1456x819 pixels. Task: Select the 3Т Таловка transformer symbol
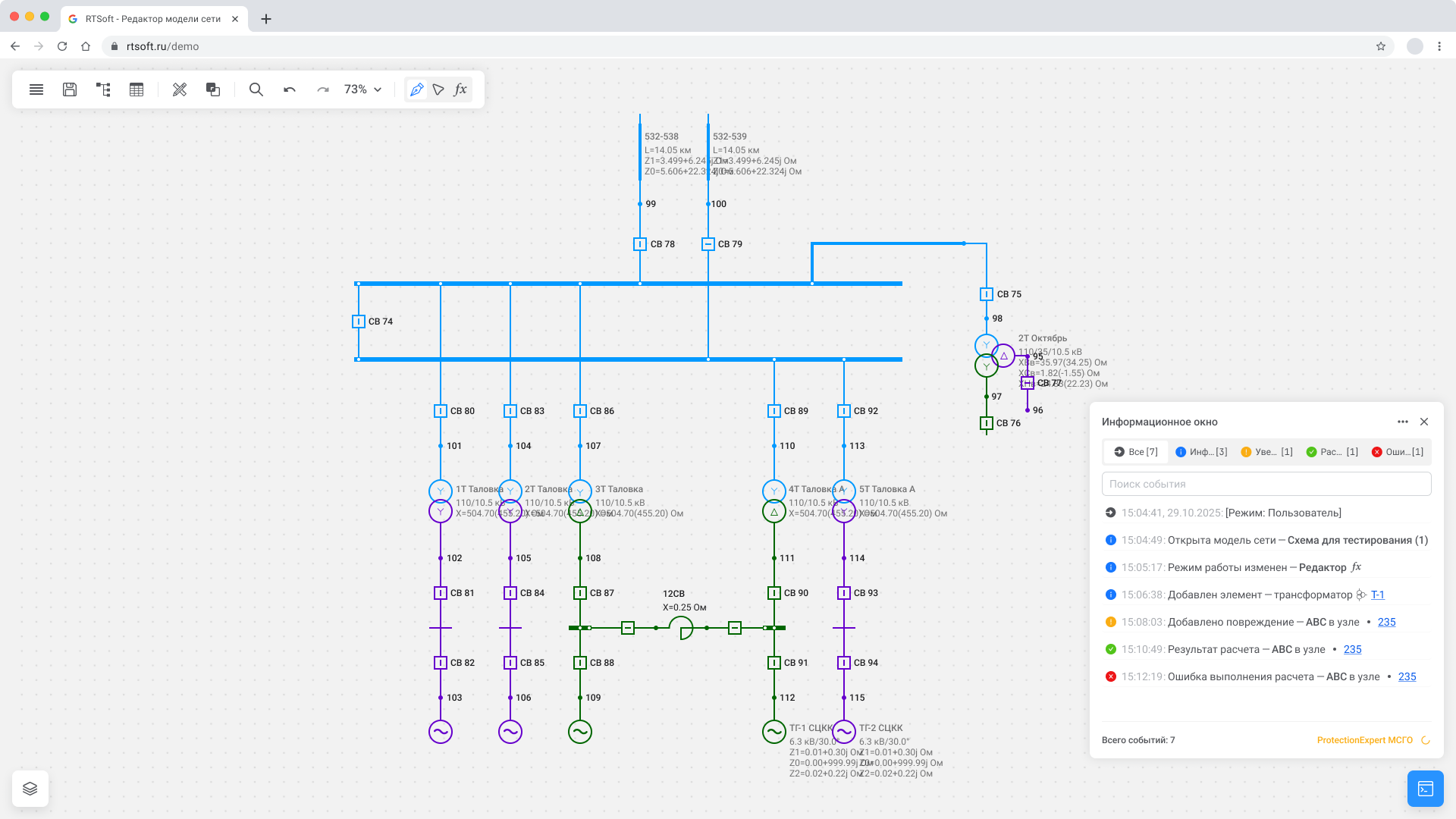click(x=580, y=501)
